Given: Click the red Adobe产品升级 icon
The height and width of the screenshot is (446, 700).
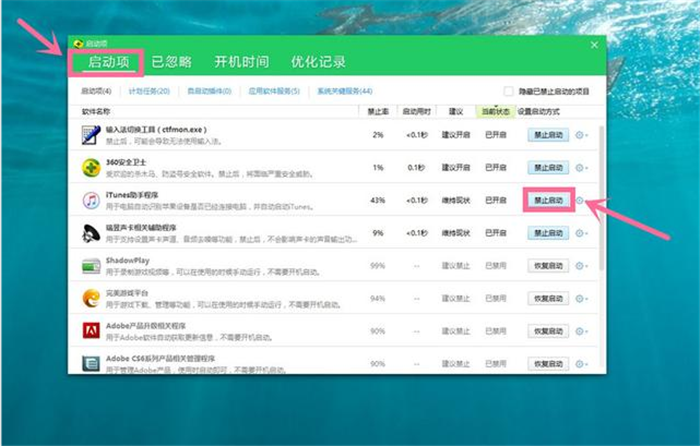Looking at the screenshot, I should click(91, 331).
